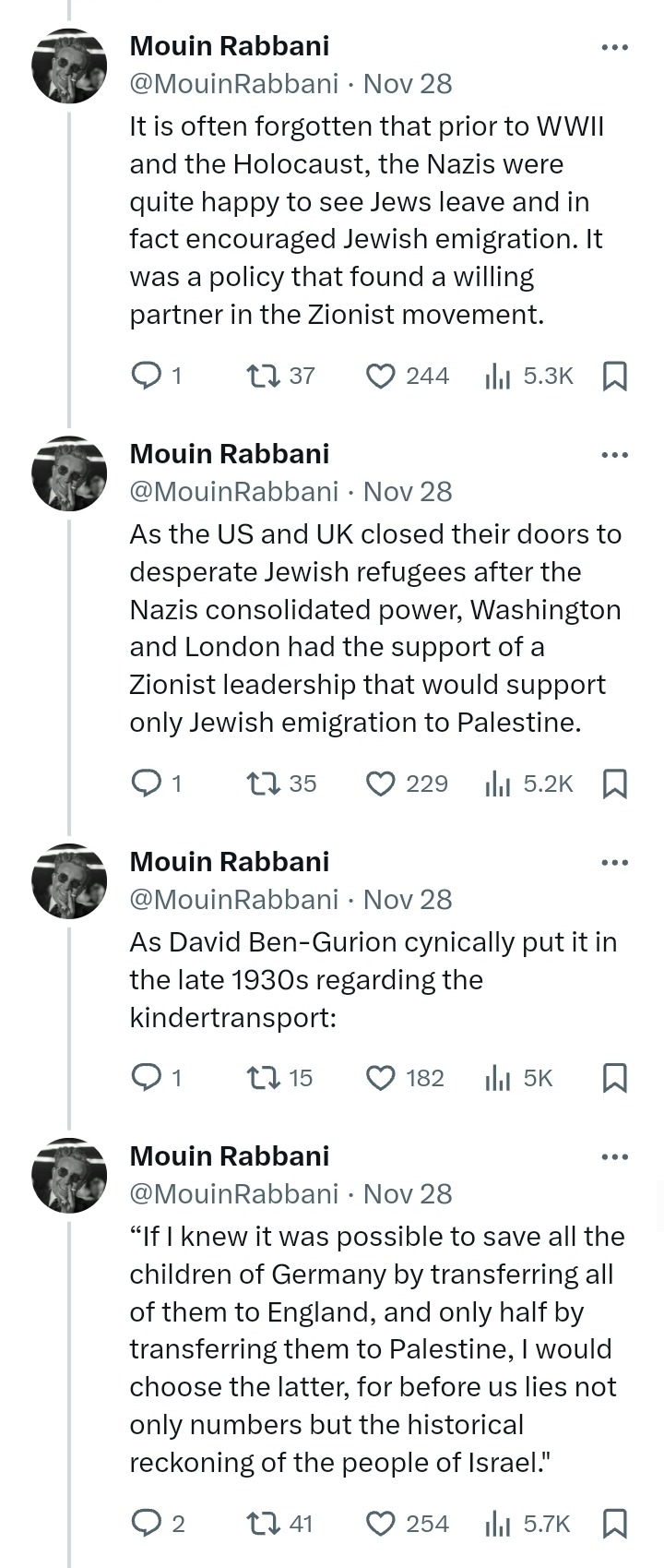Open more menu on Ben-Gurion tweet
The width and height of the screenshot is (664, 1568).
[x=614, y=862]
